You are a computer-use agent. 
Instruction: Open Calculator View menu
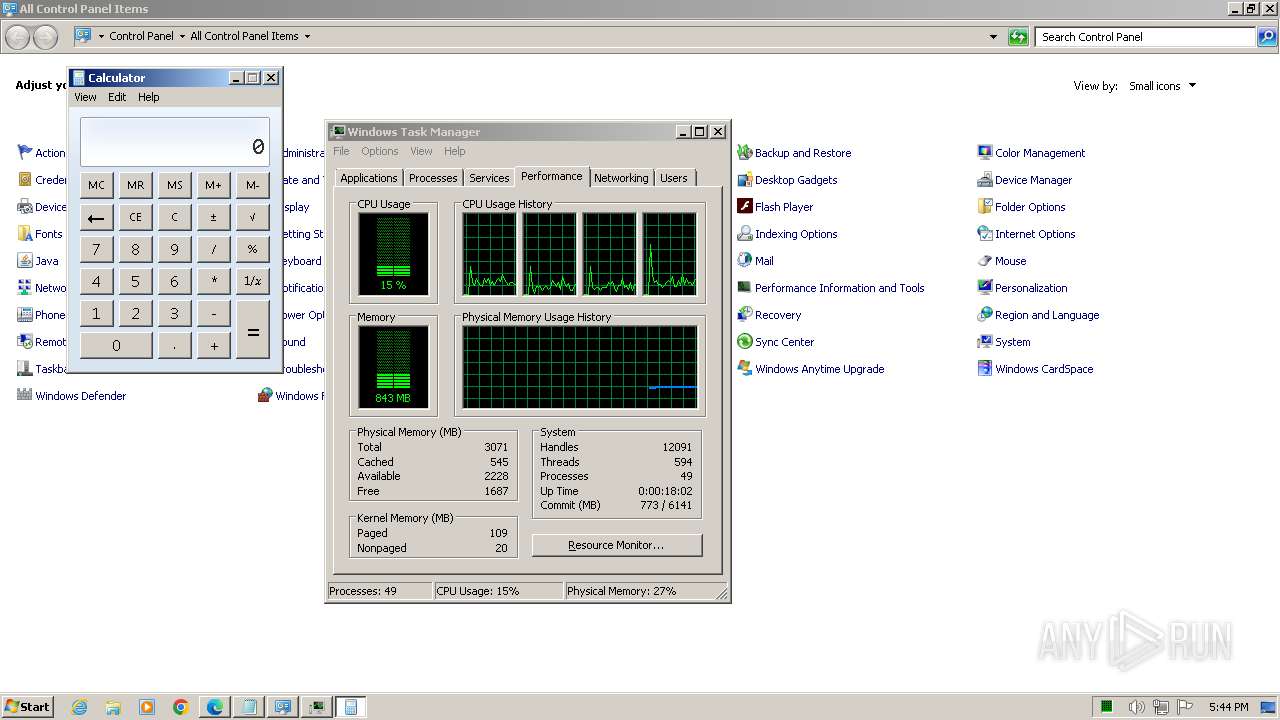[85, 97]
